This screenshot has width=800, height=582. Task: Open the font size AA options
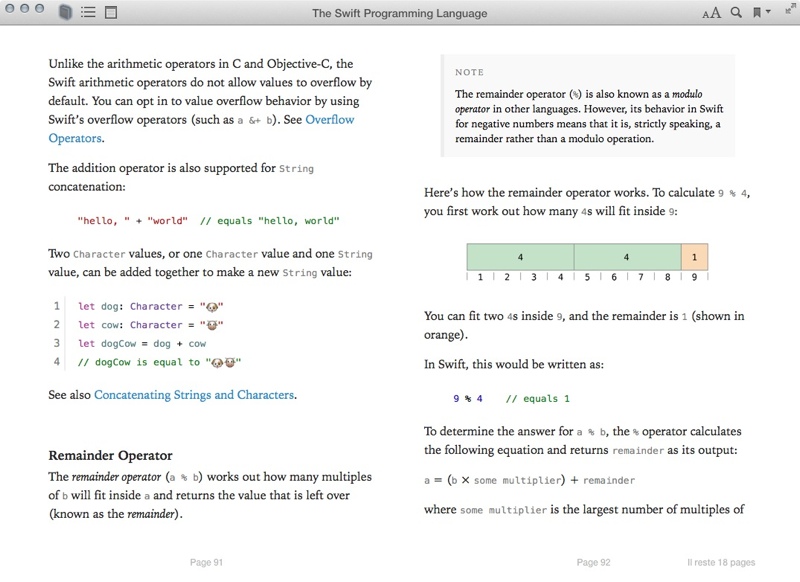pos(712,13)
